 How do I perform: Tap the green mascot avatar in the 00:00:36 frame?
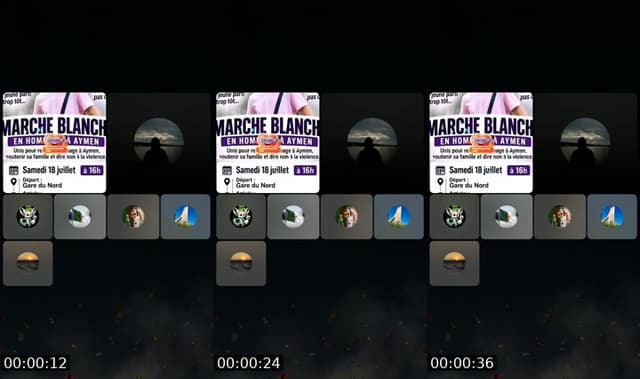click(x=454, y=217)
